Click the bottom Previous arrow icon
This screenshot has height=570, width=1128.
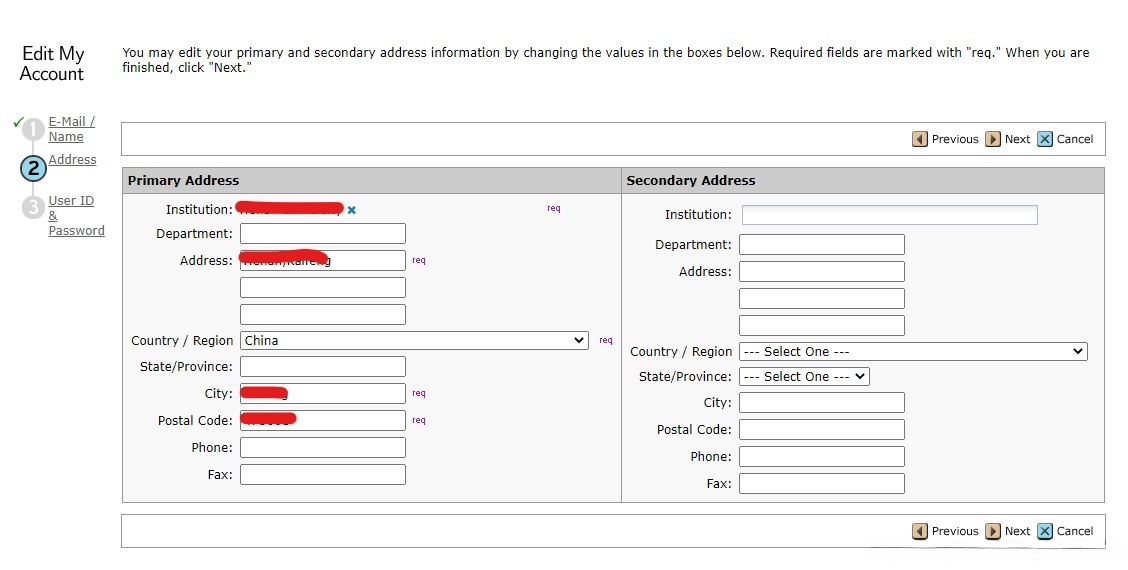point(920,531)
